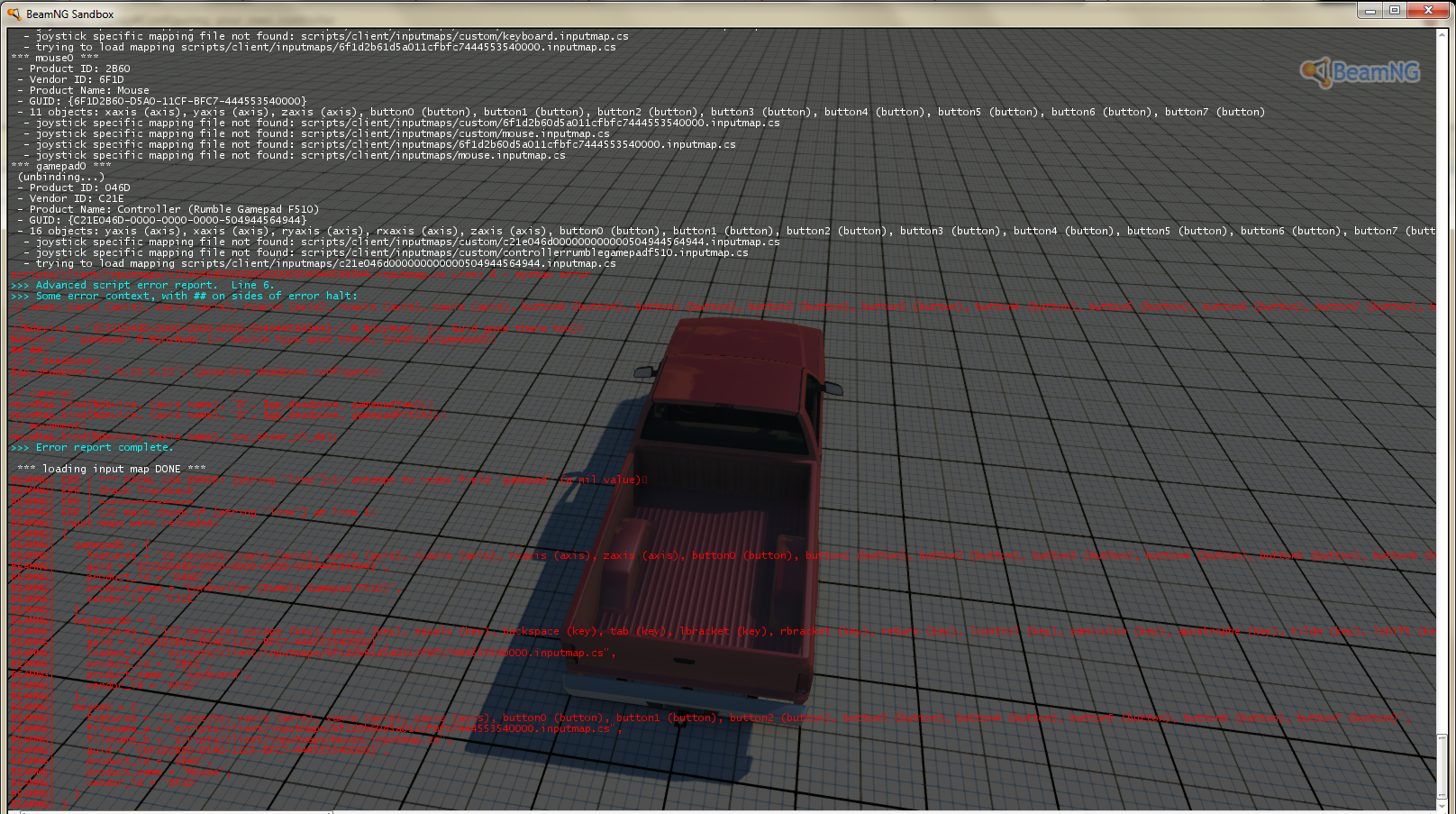Screen dimensions: 1456x814
Task: Click the '(unbinding...)' line
Action: (61, 177)
